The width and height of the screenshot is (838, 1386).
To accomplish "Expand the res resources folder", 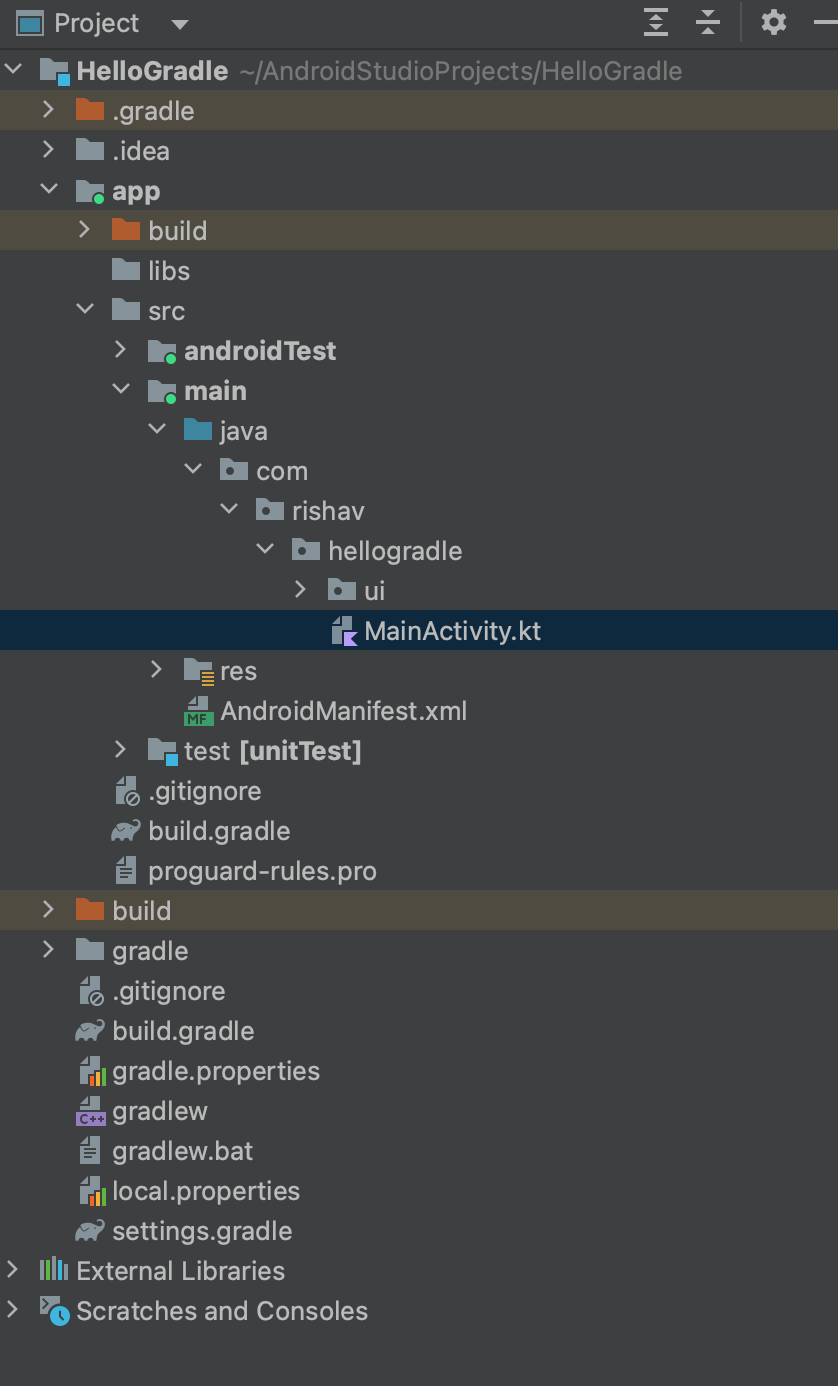I will [x=157, y=671].
